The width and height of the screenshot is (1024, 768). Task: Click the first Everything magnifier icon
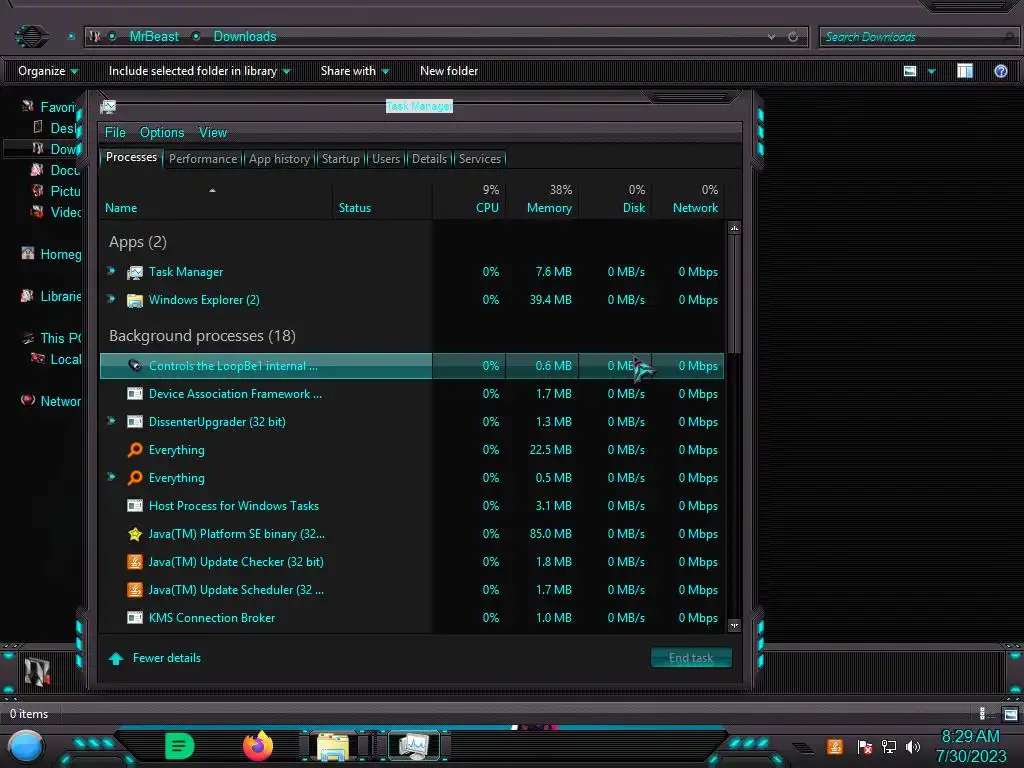135,449
